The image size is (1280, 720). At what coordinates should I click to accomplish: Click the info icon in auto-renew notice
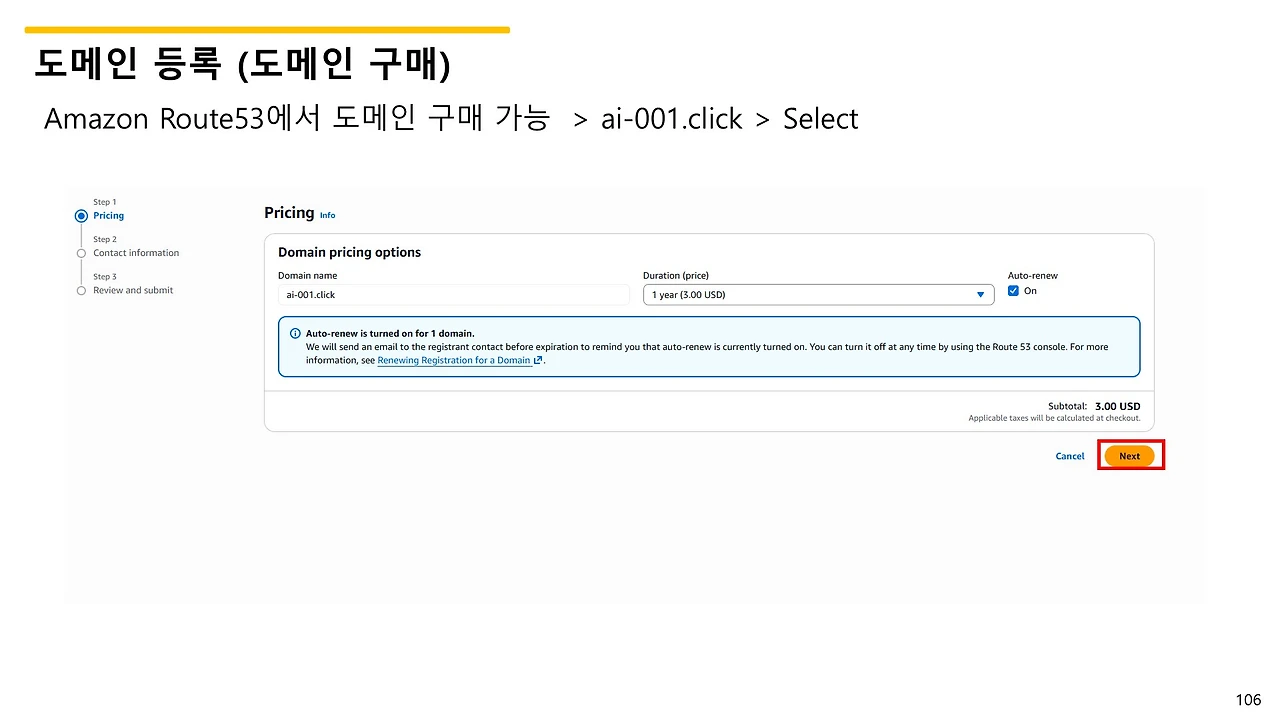pyautogui.click(x=295, y=333)
